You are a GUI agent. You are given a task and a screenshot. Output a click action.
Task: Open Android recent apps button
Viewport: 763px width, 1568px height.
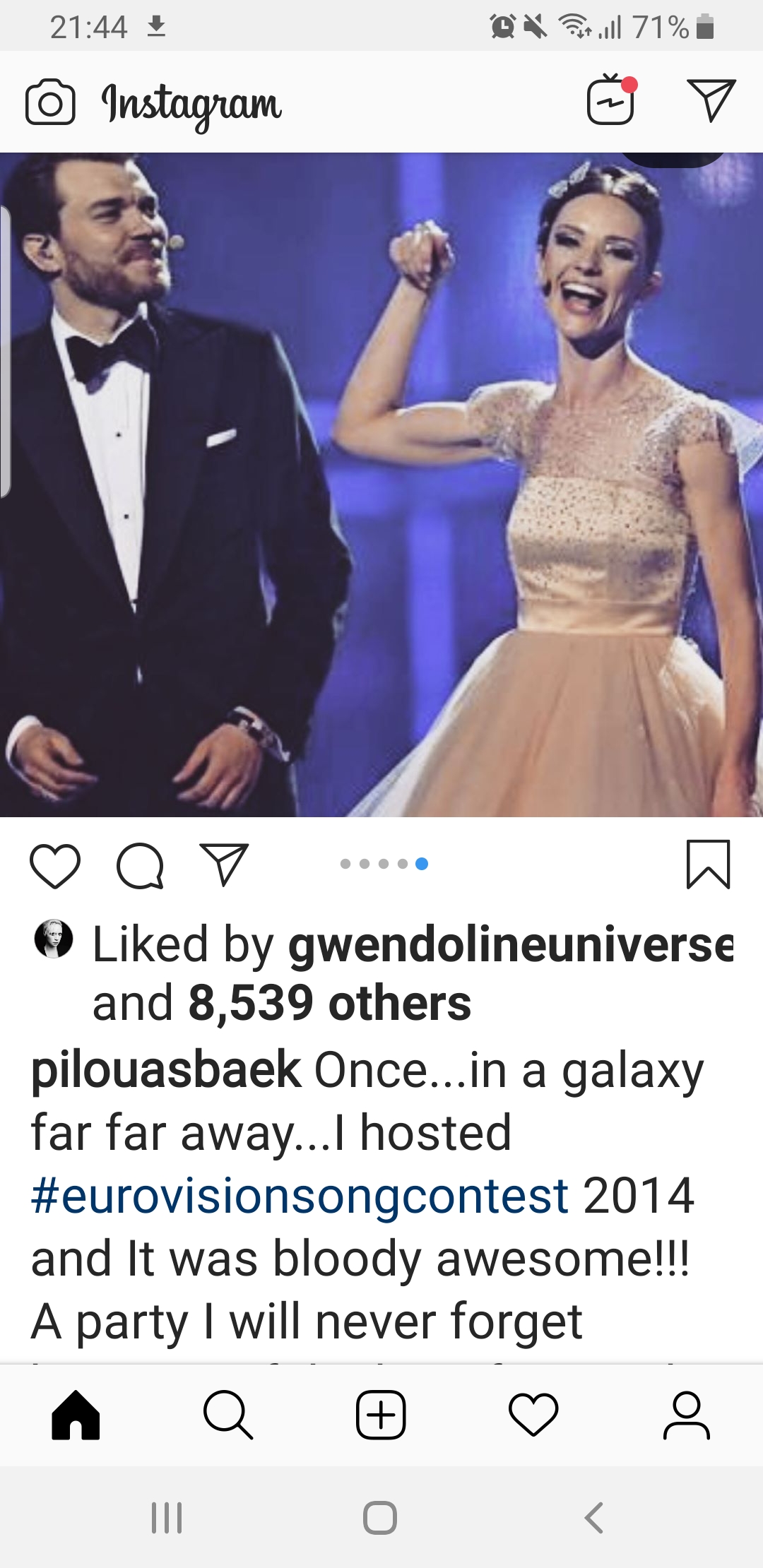pyautogui.click(x=167, y=1517)
